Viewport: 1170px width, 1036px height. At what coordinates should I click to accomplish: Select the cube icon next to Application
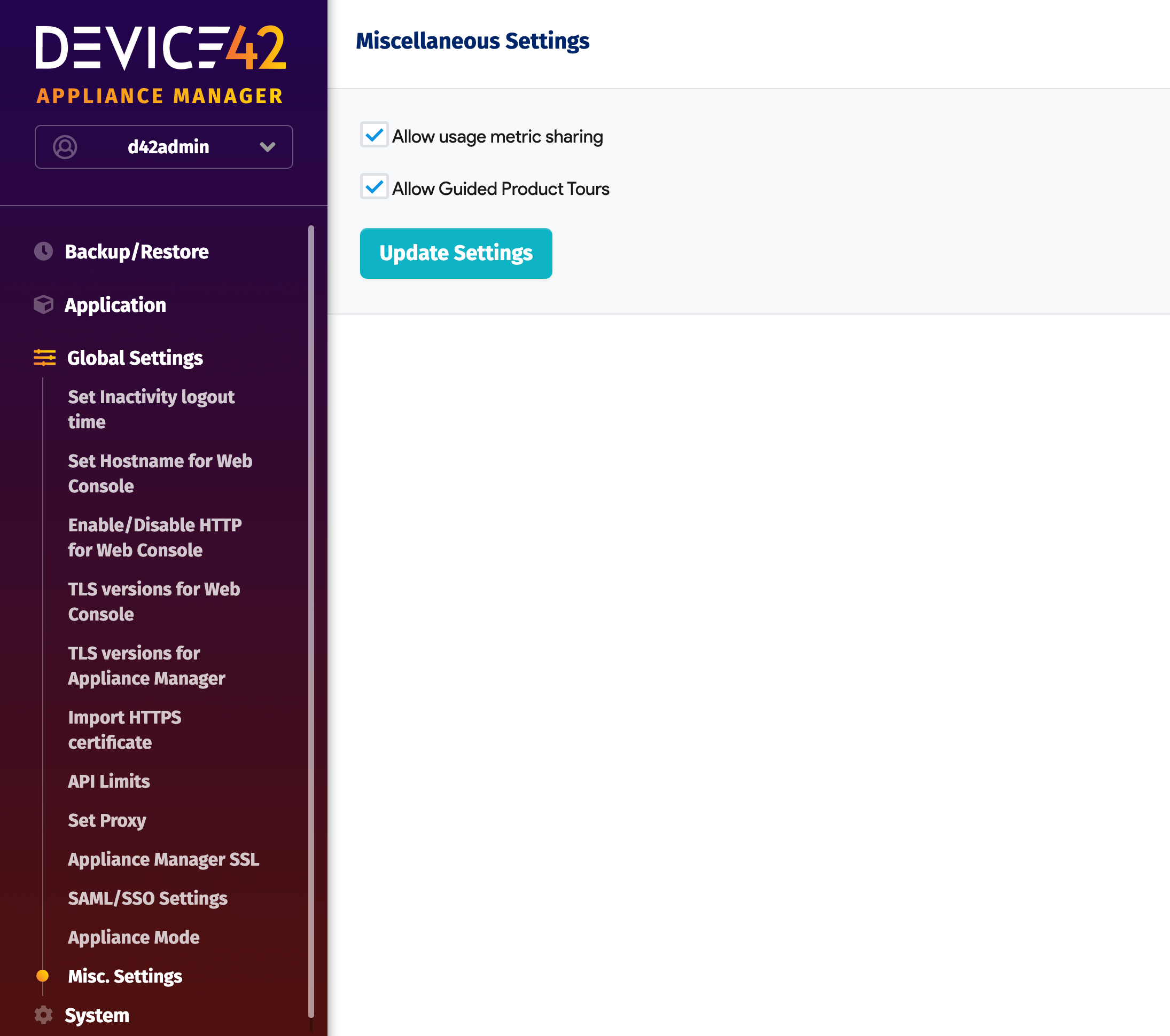pos(43,304)
